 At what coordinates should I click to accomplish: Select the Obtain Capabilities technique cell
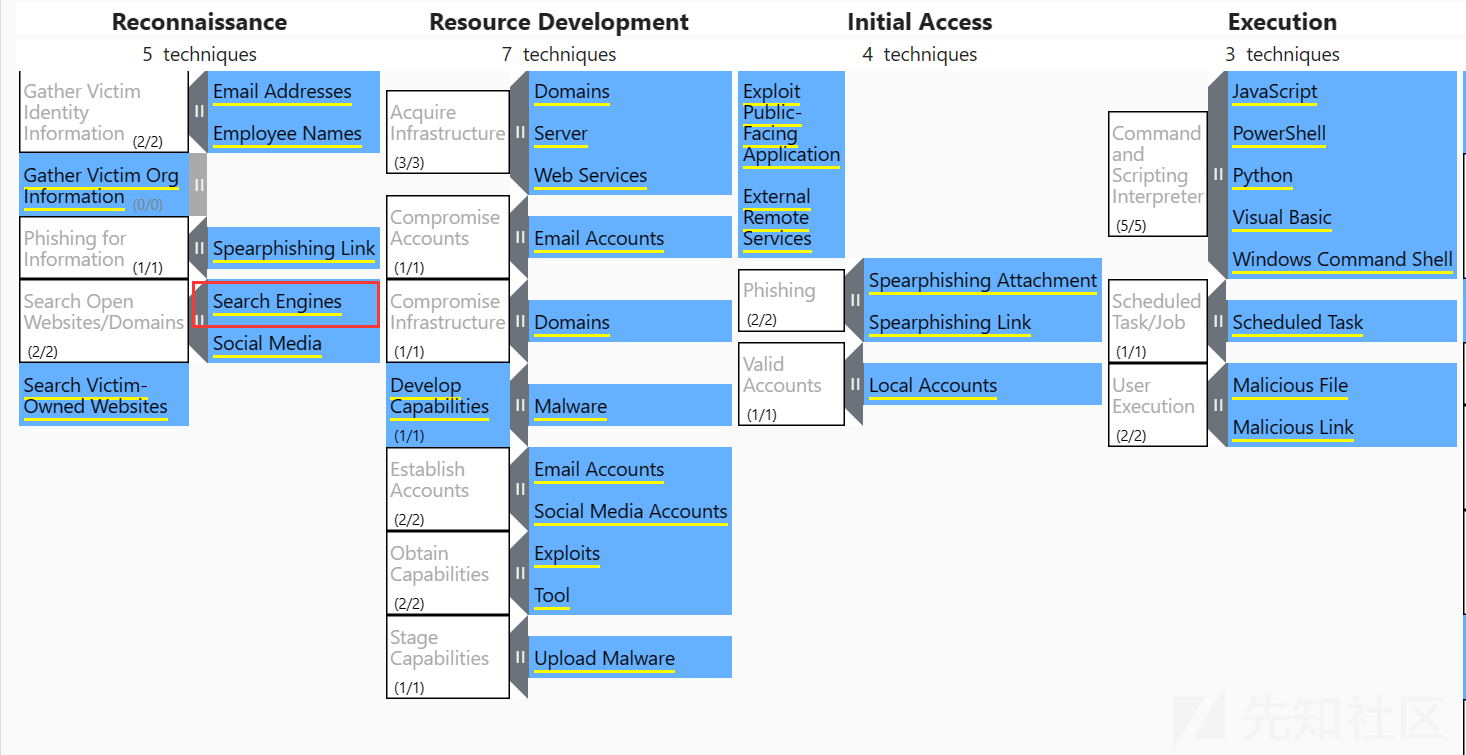(448, 573)
